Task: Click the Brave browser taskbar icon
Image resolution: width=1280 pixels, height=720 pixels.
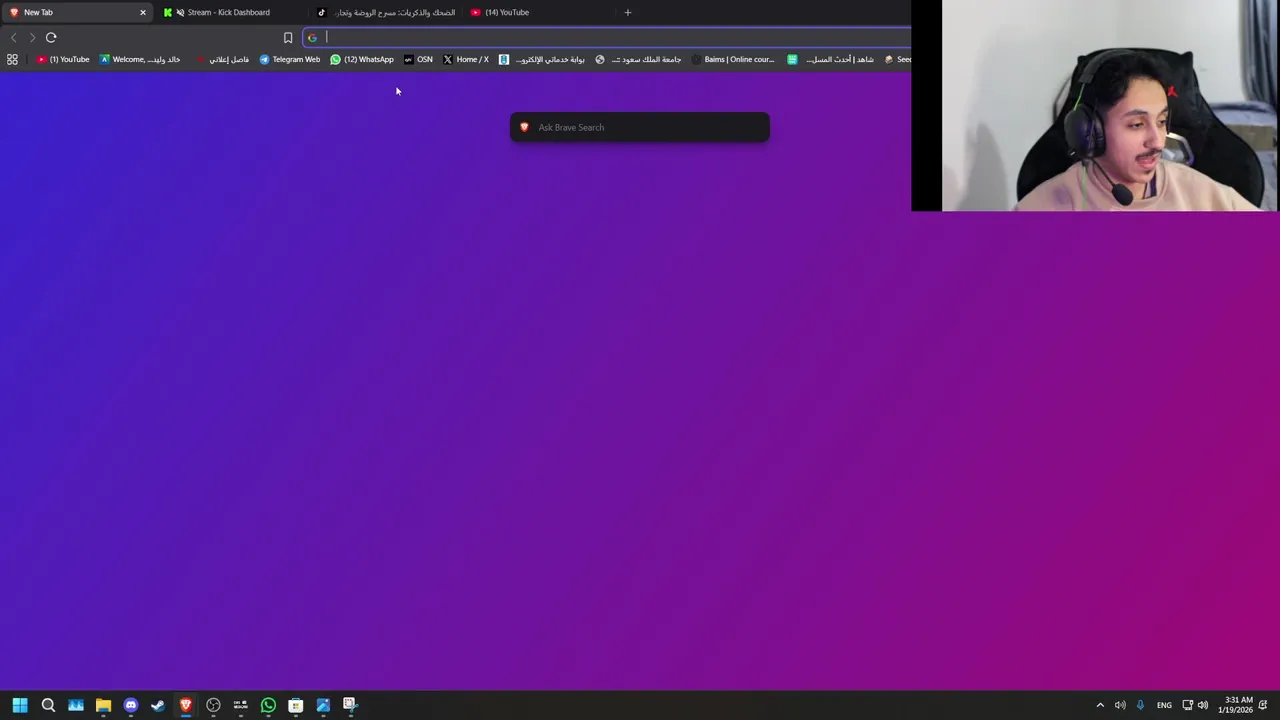Action: pos(185,705)
